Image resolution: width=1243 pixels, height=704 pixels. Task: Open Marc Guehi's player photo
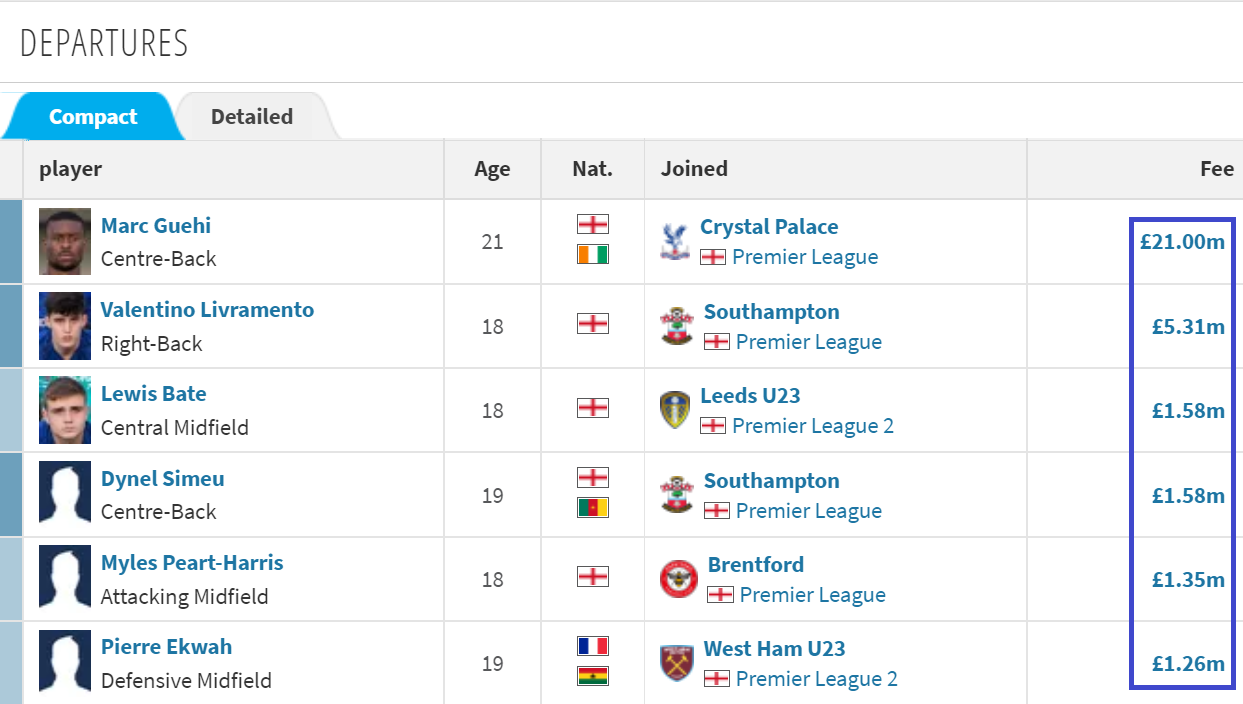(x=65, y=242)
